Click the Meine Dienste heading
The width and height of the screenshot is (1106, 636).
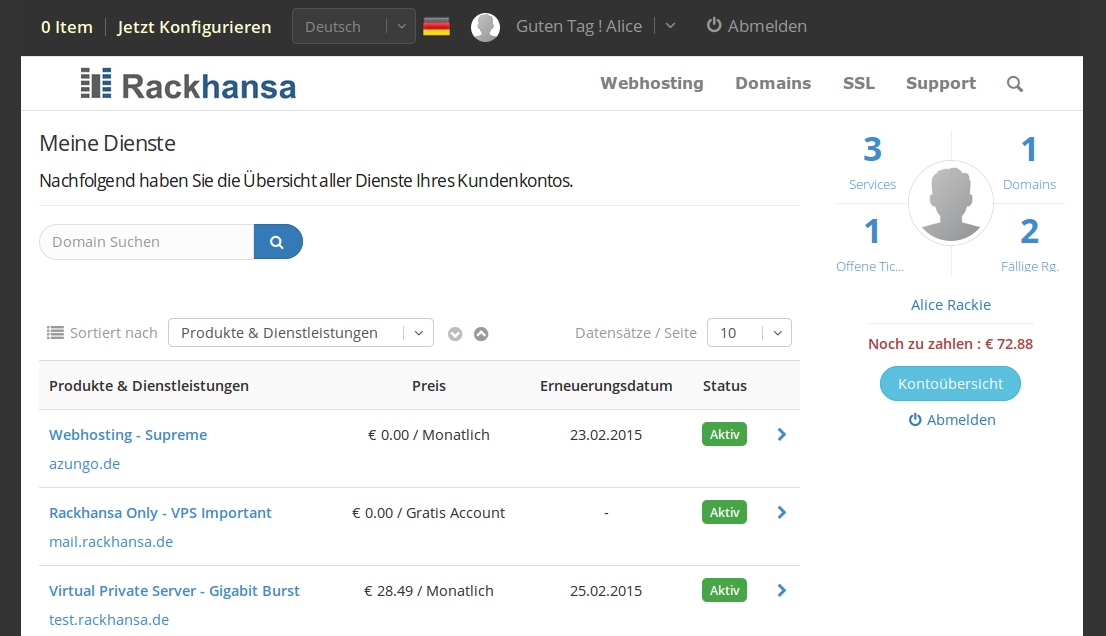(107, 143)
